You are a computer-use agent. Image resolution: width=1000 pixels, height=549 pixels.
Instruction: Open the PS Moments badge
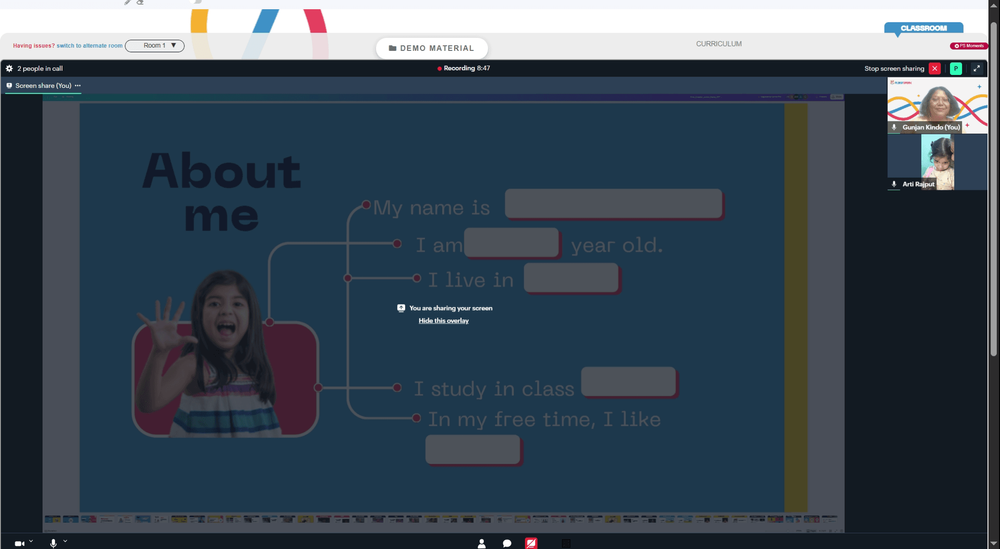coord(969,46)
